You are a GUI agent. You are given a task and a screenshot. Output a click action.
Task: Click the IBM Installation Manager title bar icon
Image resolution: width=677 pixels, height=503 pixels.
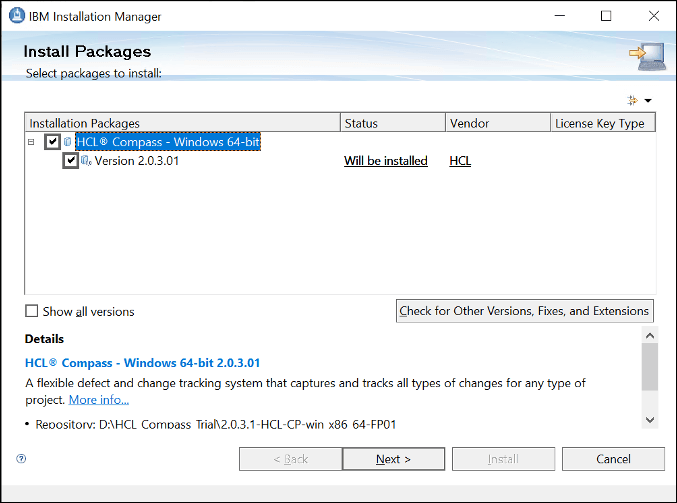[17, 16]
